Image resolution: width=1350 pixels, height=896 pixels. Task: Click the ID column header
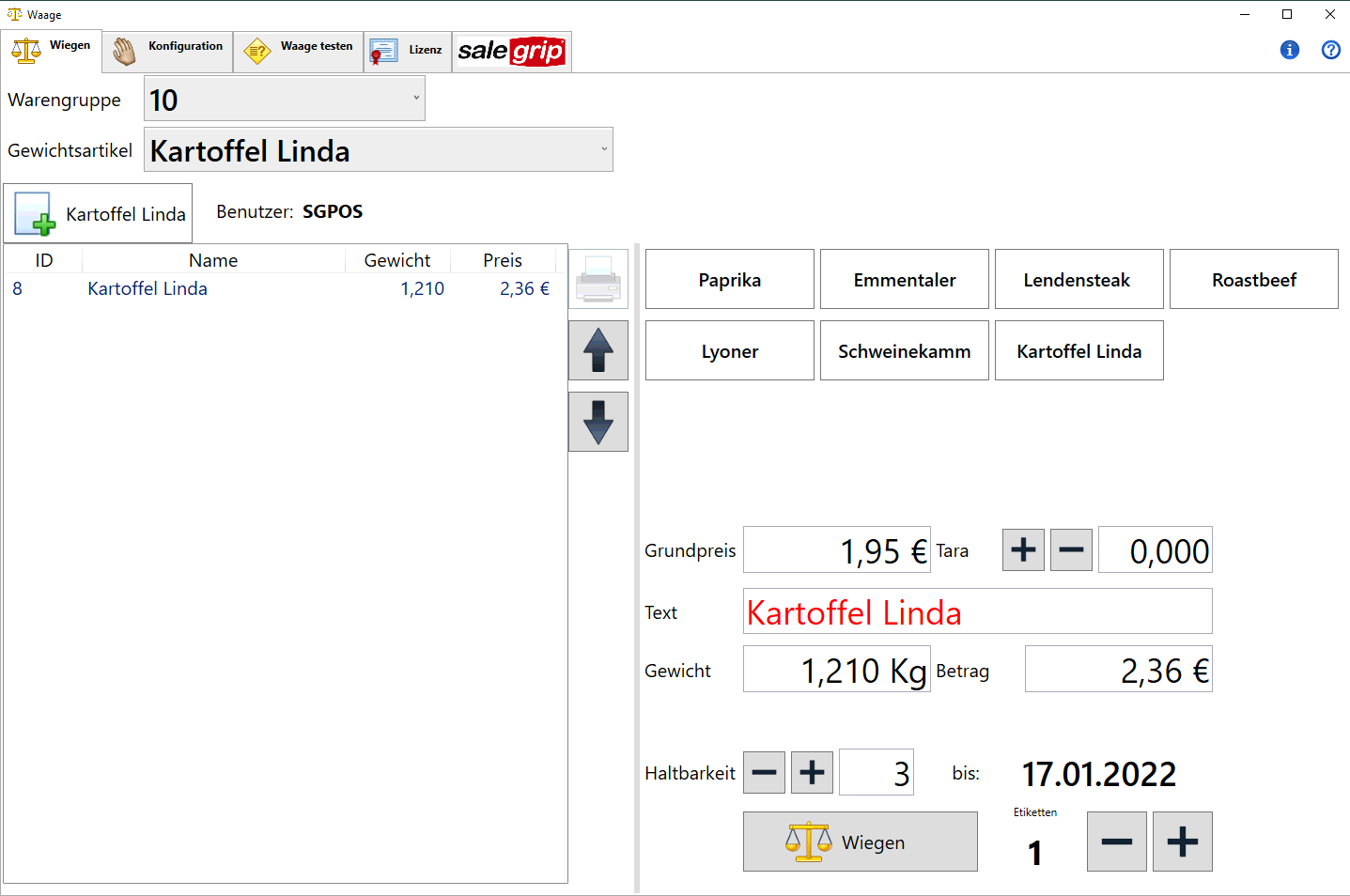coord(43,260)
